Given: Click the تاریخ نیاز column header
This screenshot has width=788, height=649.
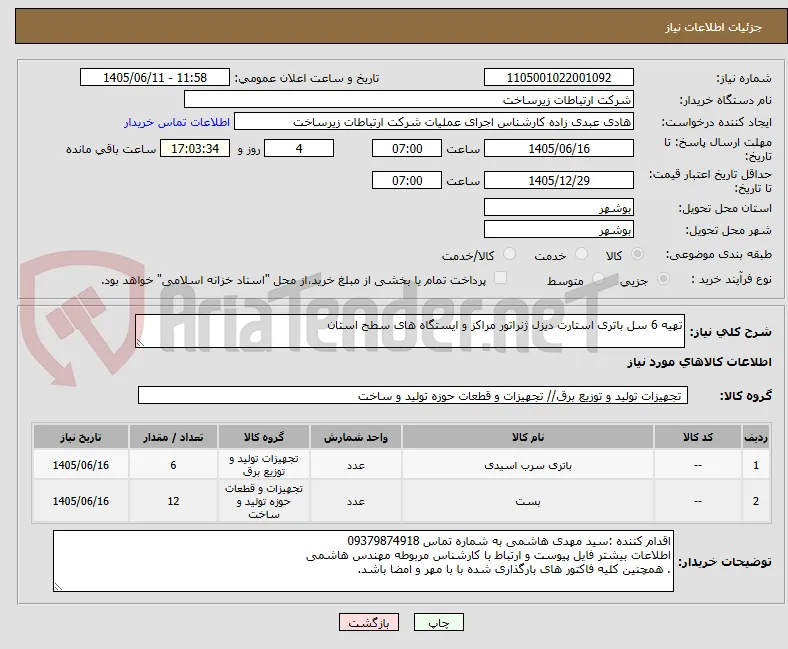Looking at the screenshot, I should [x=81, y=437].
